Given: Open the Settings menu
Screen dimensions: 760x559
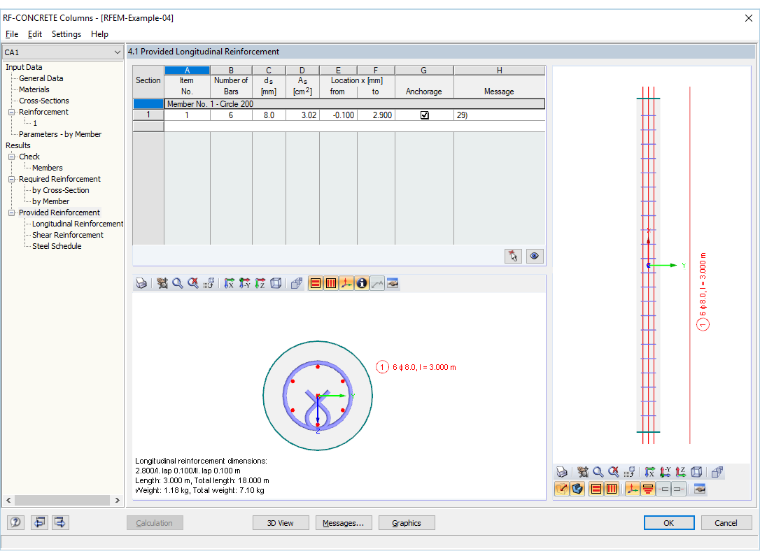Looking at the screenshot, I should (x=66, y=34).
